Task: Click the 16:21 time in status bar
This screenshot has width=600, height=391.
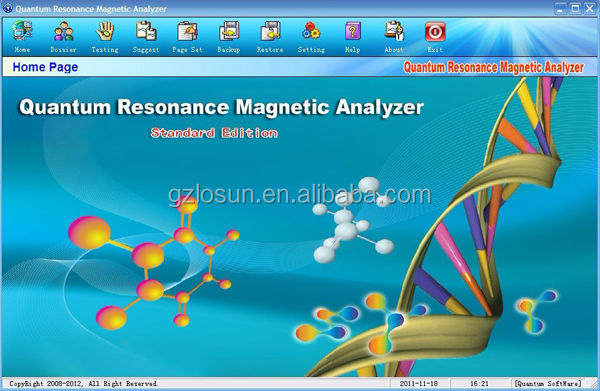Action: (479, 383)
